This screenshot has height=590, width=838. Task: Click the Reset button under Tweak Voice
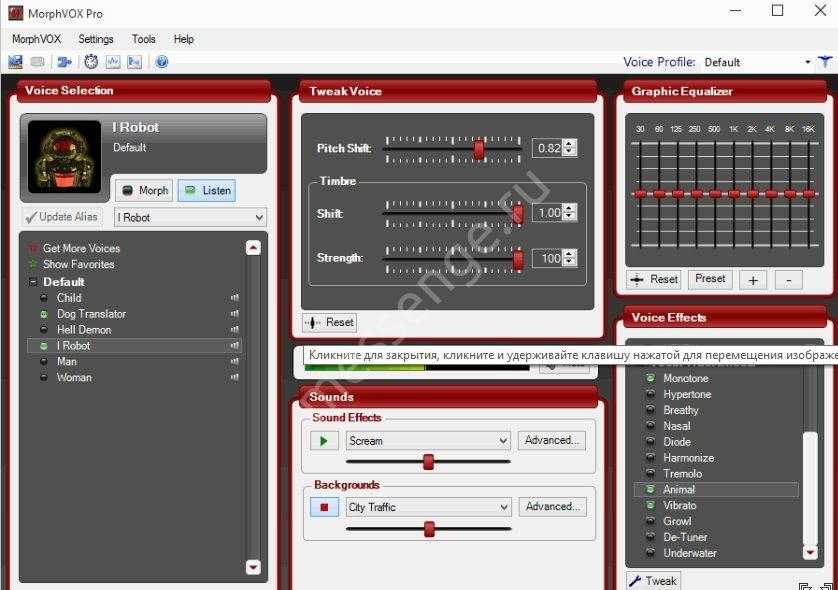[x=330, y=322]
